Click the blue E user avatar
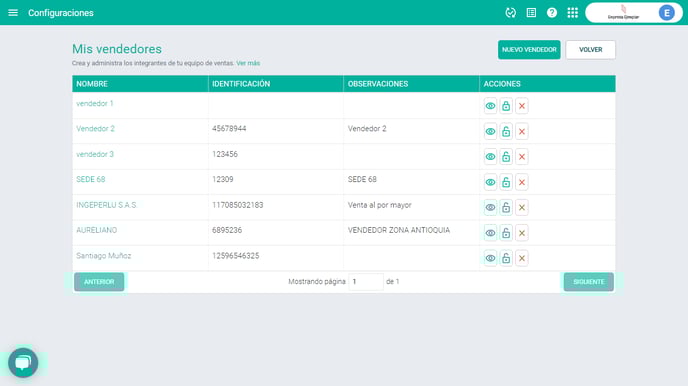Image resolution: width=688 pixels, height=386 pixels. click(666, 13)
